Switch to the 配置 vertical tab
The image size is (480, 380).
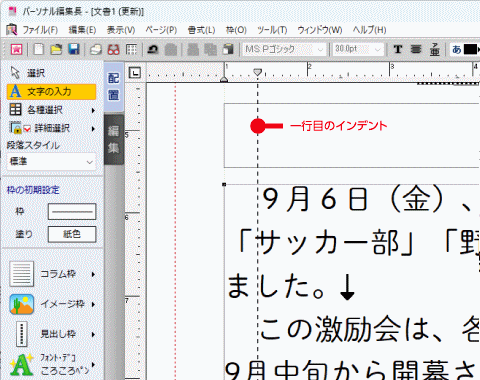(x=114, y=87)
